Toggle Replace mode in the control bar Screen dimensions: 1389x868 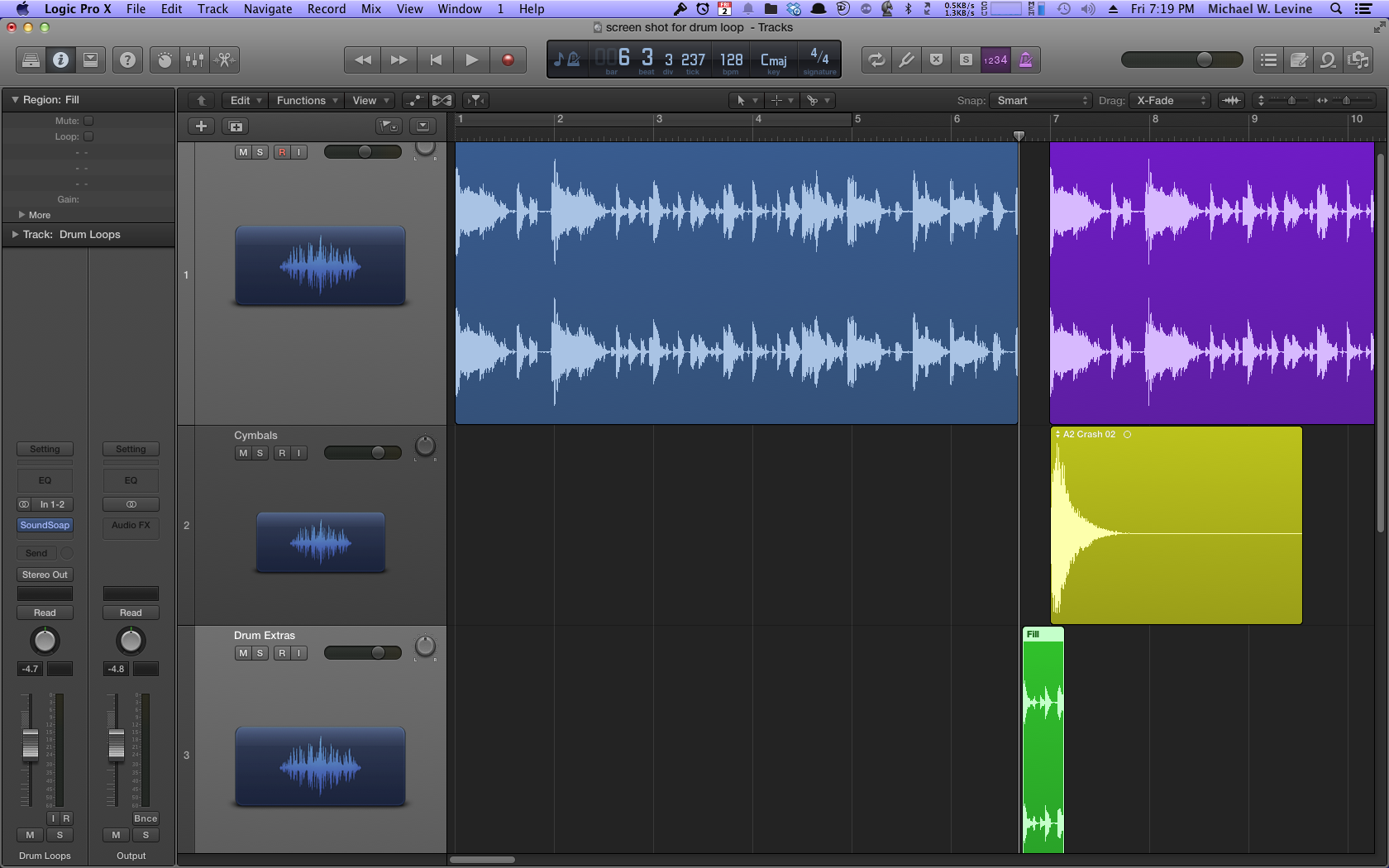[x=936, y=60]
